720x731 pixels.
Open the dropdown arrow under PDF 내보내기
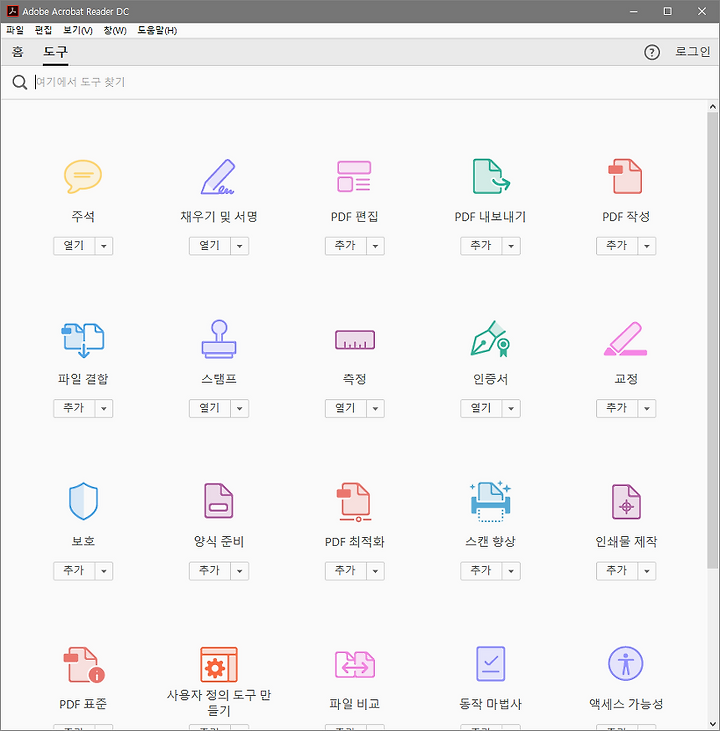tap(511, 246)
